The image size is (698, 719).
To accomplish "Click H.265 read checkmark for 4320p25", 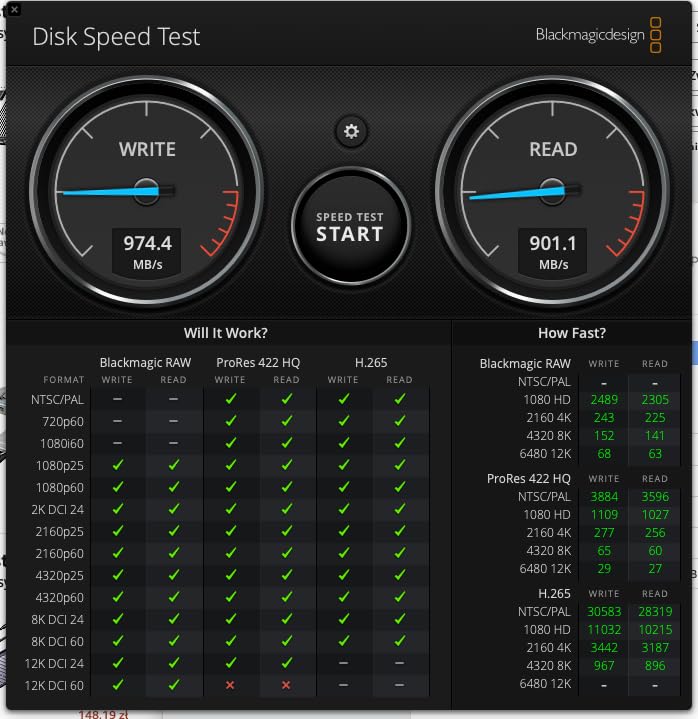I will (x=400, y=575).
